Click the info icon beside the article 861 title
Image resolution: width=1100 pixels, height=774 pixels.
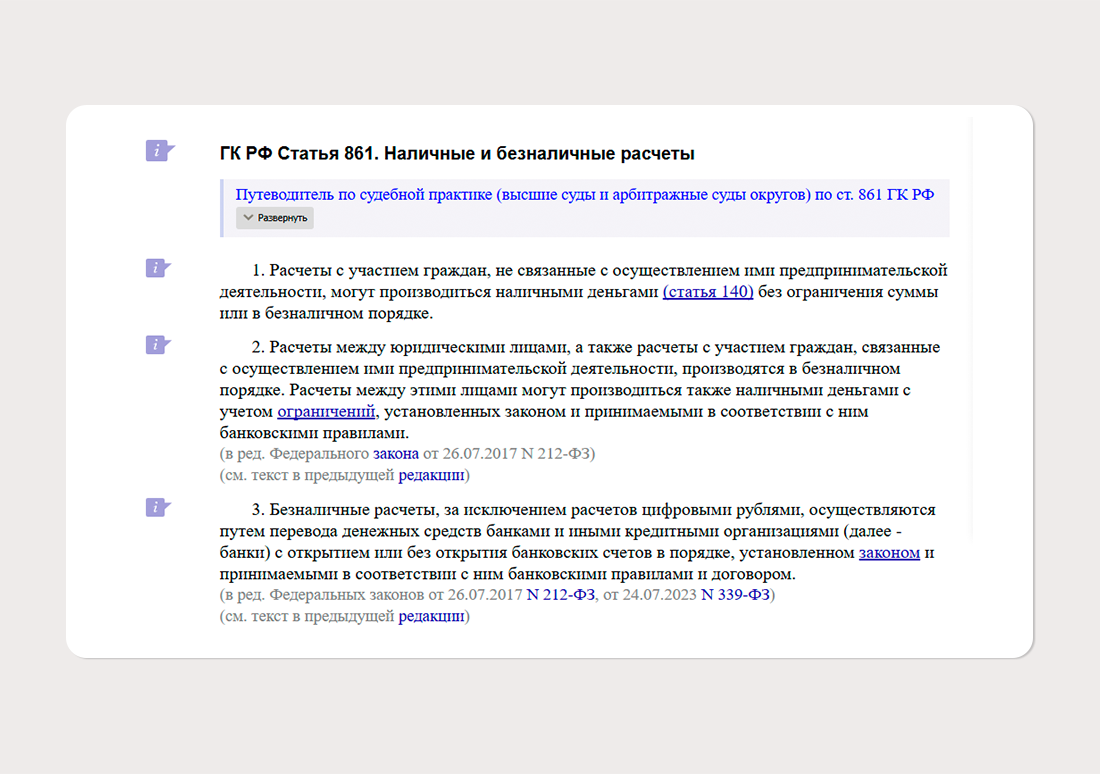tap(159, 150)
